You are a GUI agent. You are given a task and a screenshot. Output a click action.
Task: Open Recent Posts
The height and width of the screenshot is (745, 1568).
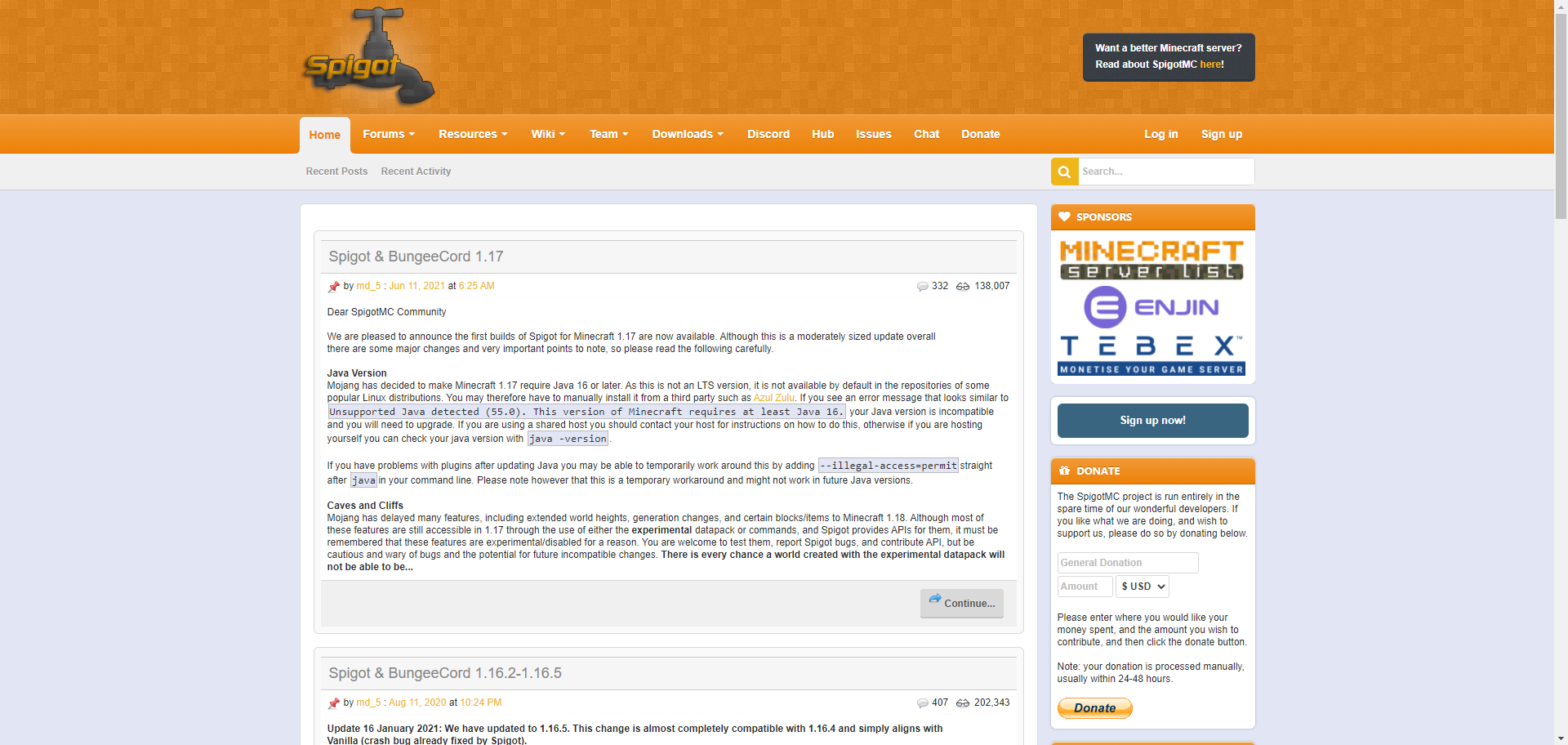[x=336, y=172]
